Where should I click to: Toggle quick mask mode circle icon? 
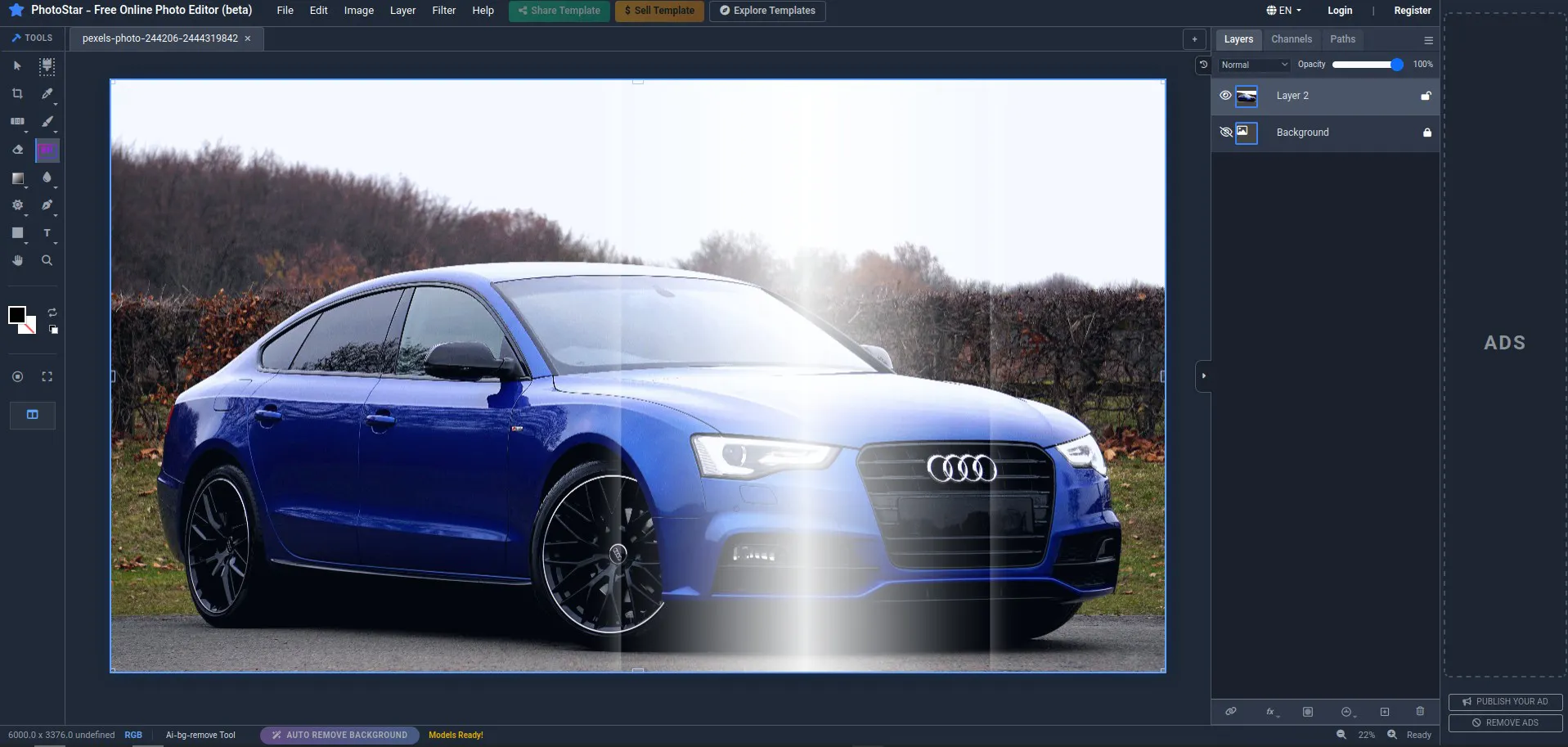coord(17,376)
